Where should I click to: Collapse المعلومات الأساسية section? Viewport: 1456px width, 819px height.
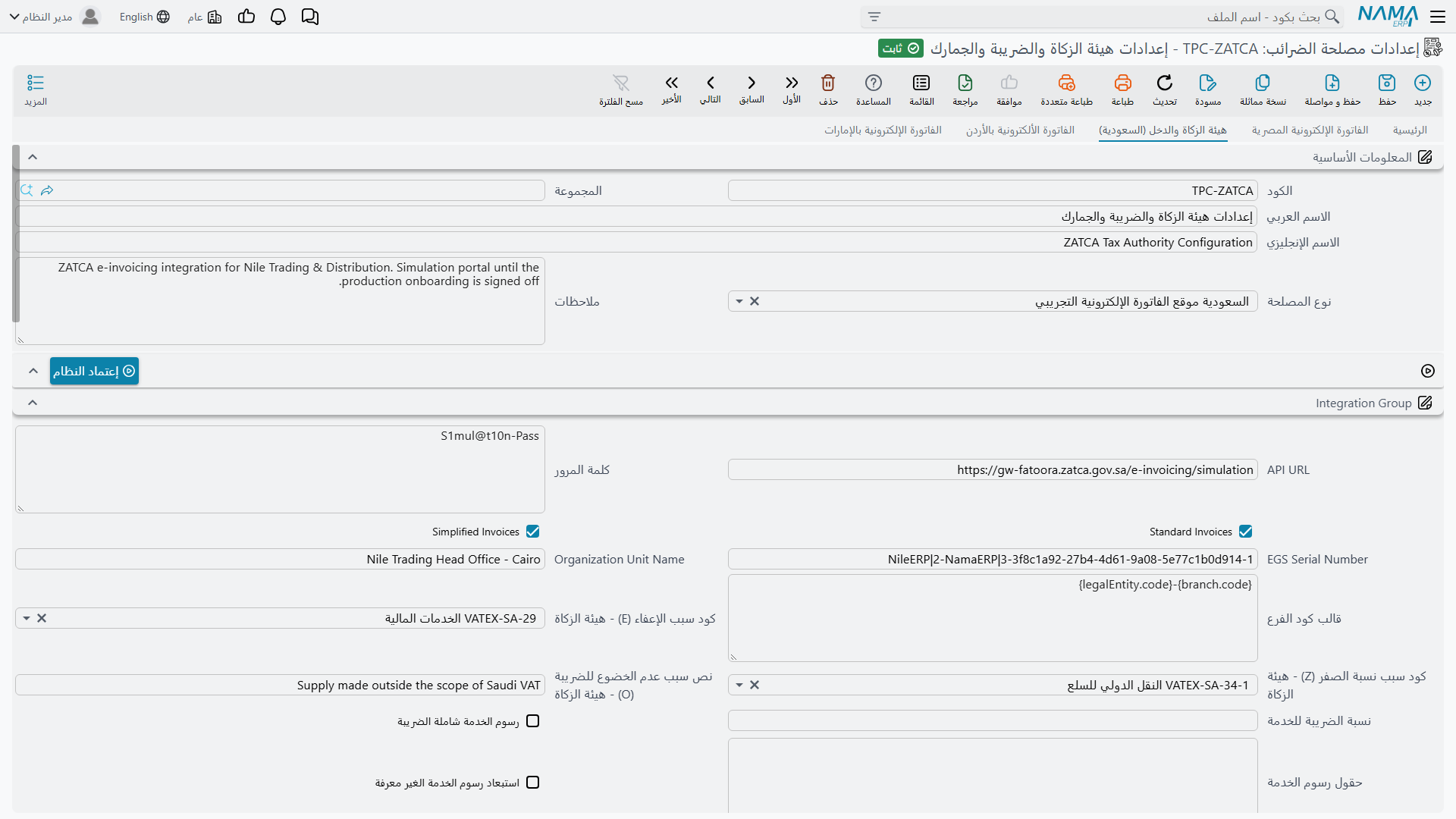pos(33,157)
